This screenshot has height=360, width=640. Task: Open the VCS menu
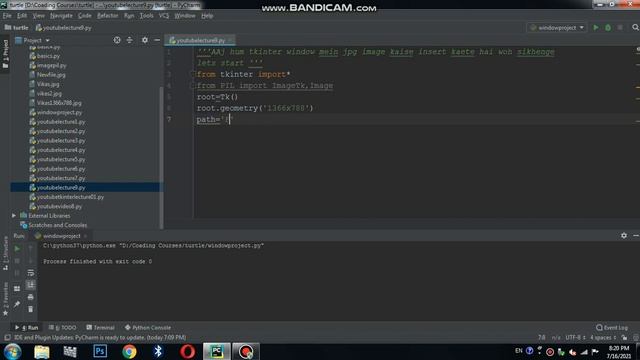tap(164, 16)
